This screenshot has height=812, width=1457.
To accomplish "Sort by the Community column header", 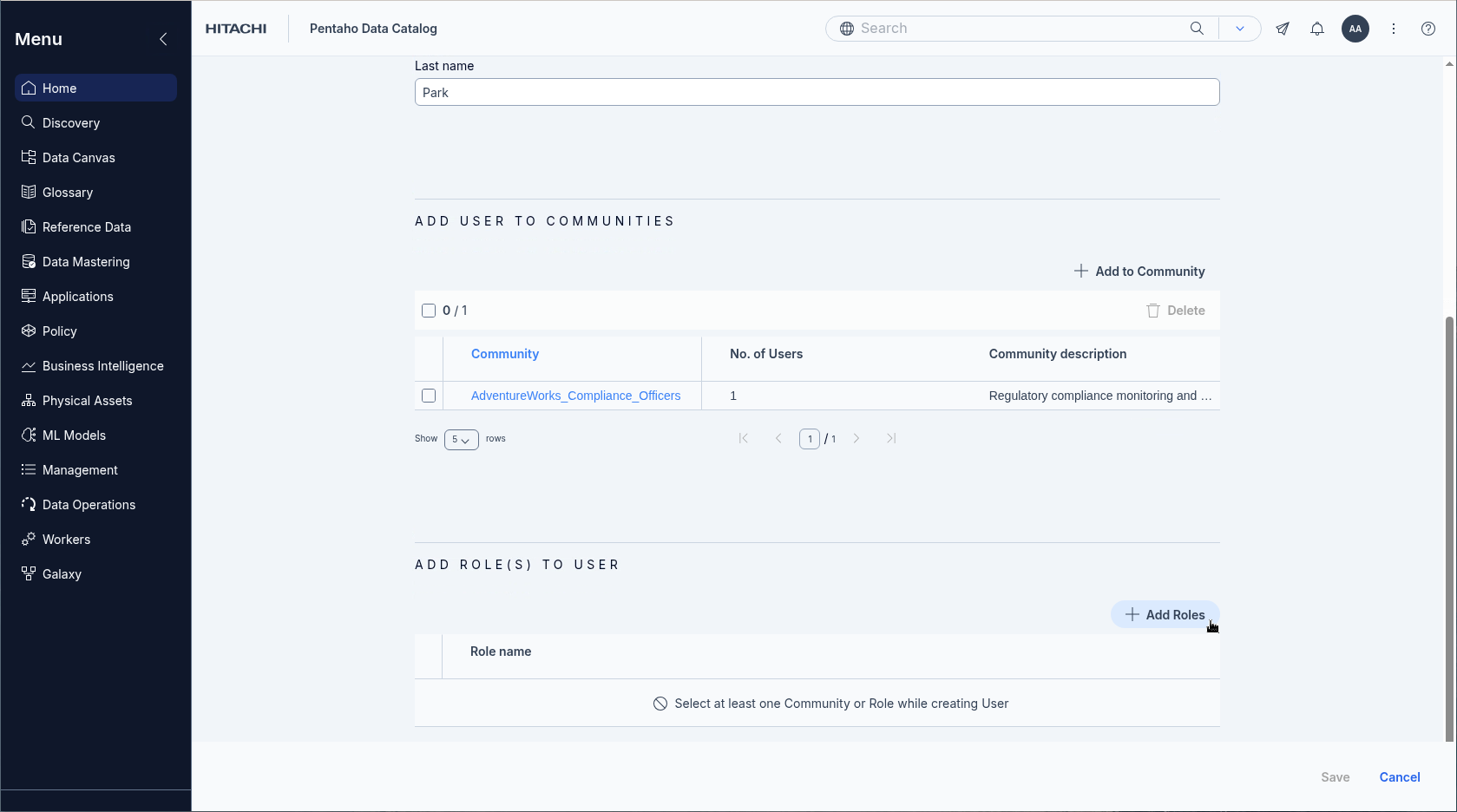I will coord(505,354).
